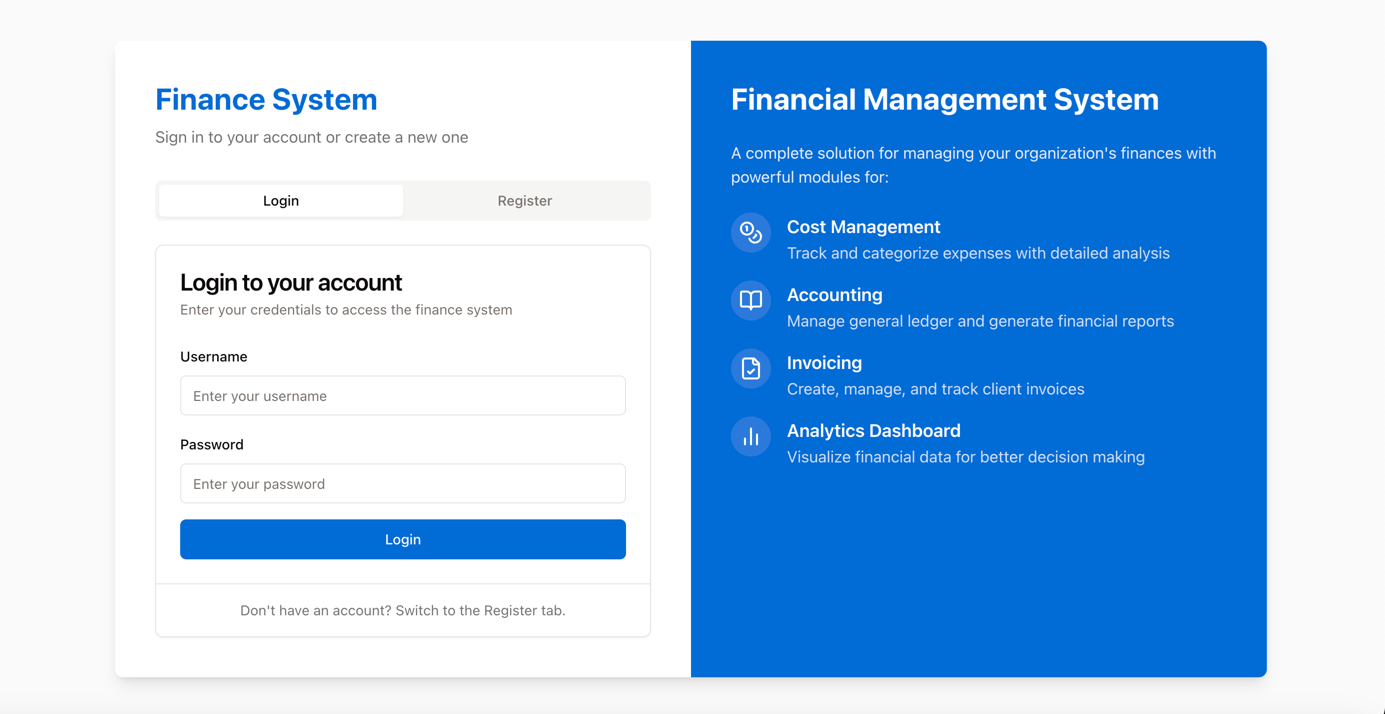Image resolution: width=1385 pixels, height=714 pixels.
Task: Click the Username label
Action: (x=214, y=357)
